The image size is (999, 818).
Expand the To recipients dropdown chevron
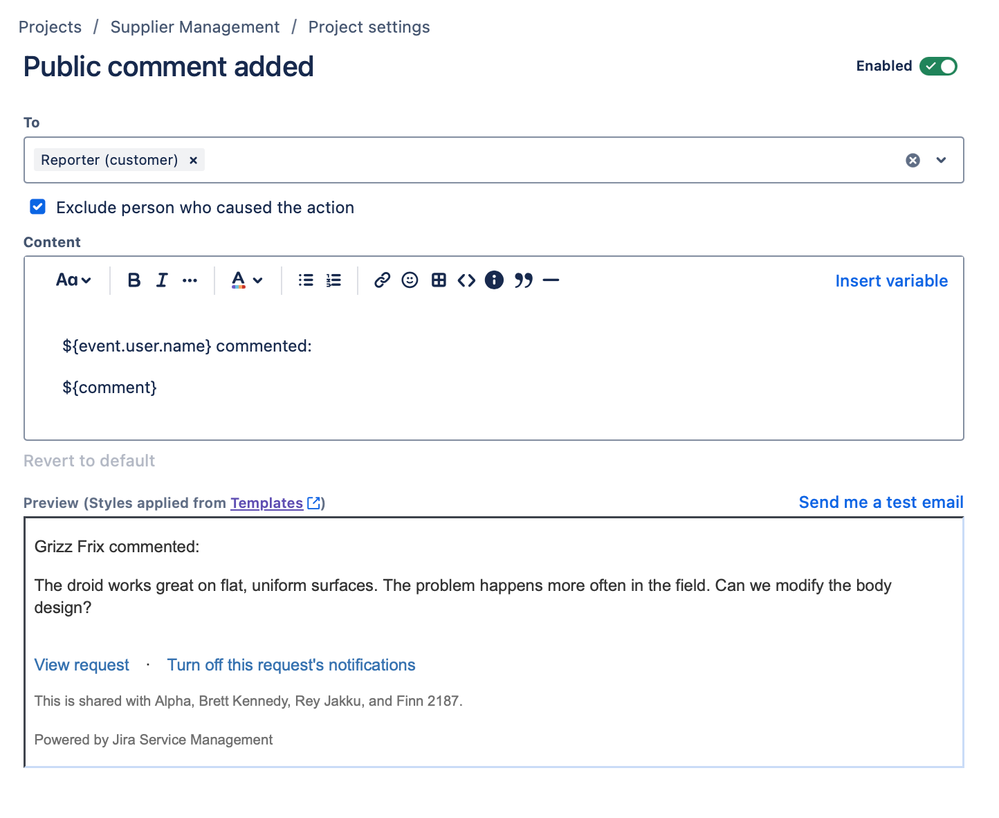pyautogui.click(x=941, y=160)
